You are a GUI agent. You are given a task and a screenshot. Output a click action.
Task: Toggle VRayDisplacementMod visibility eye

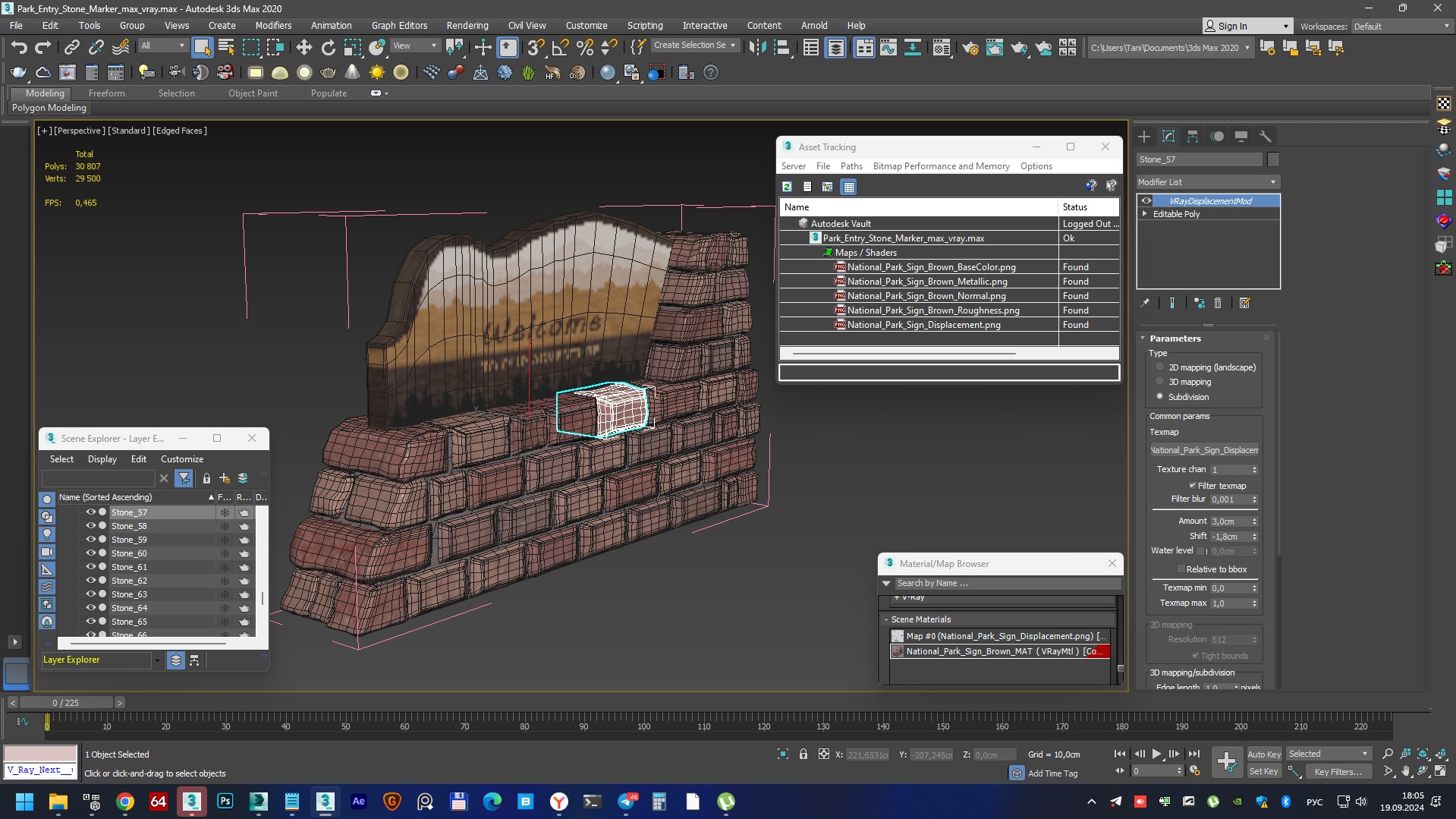pyautogui.click(x=1146, y=201)
